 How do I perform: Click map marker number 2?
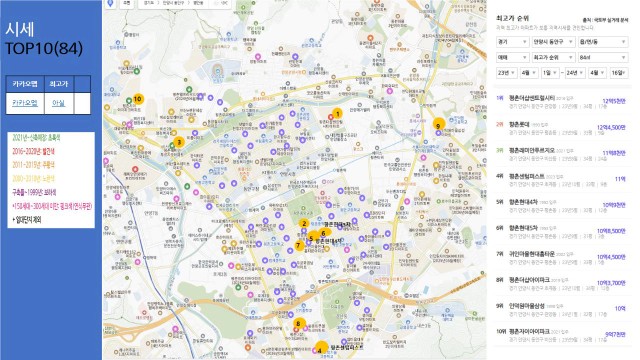pyautogui.click(x=304, y=223)
